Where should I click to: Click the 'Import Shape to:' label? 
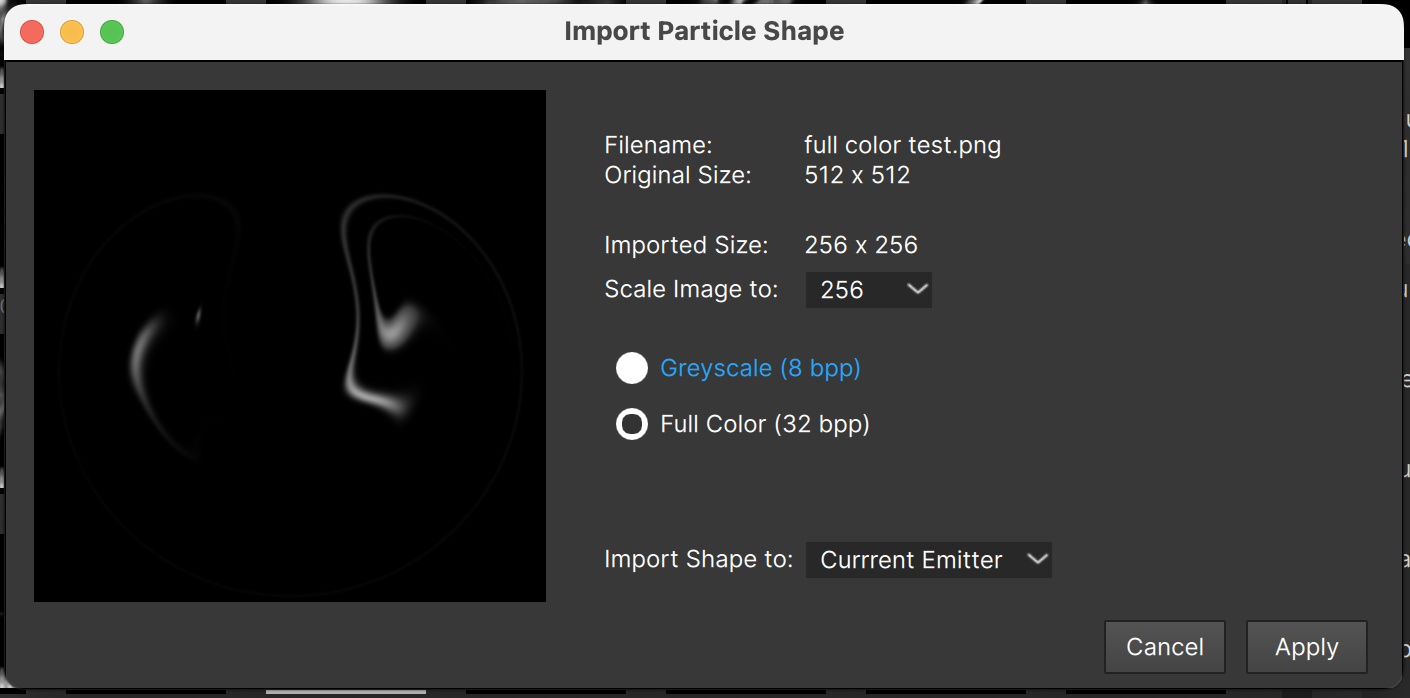pyautogui.click(x=699, y=560)
